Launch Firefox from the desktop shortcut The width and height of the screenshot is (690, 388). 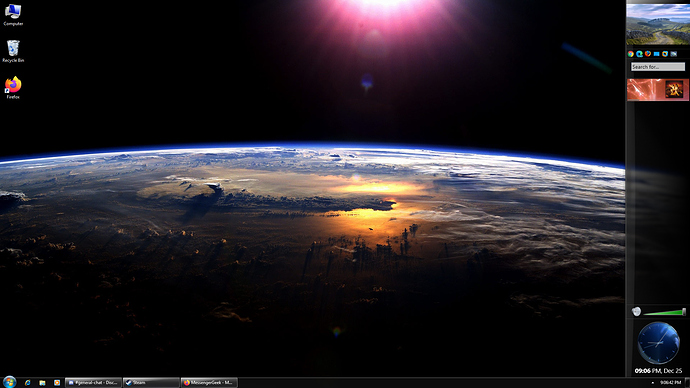pyautogui.click(x=13, y=88)
